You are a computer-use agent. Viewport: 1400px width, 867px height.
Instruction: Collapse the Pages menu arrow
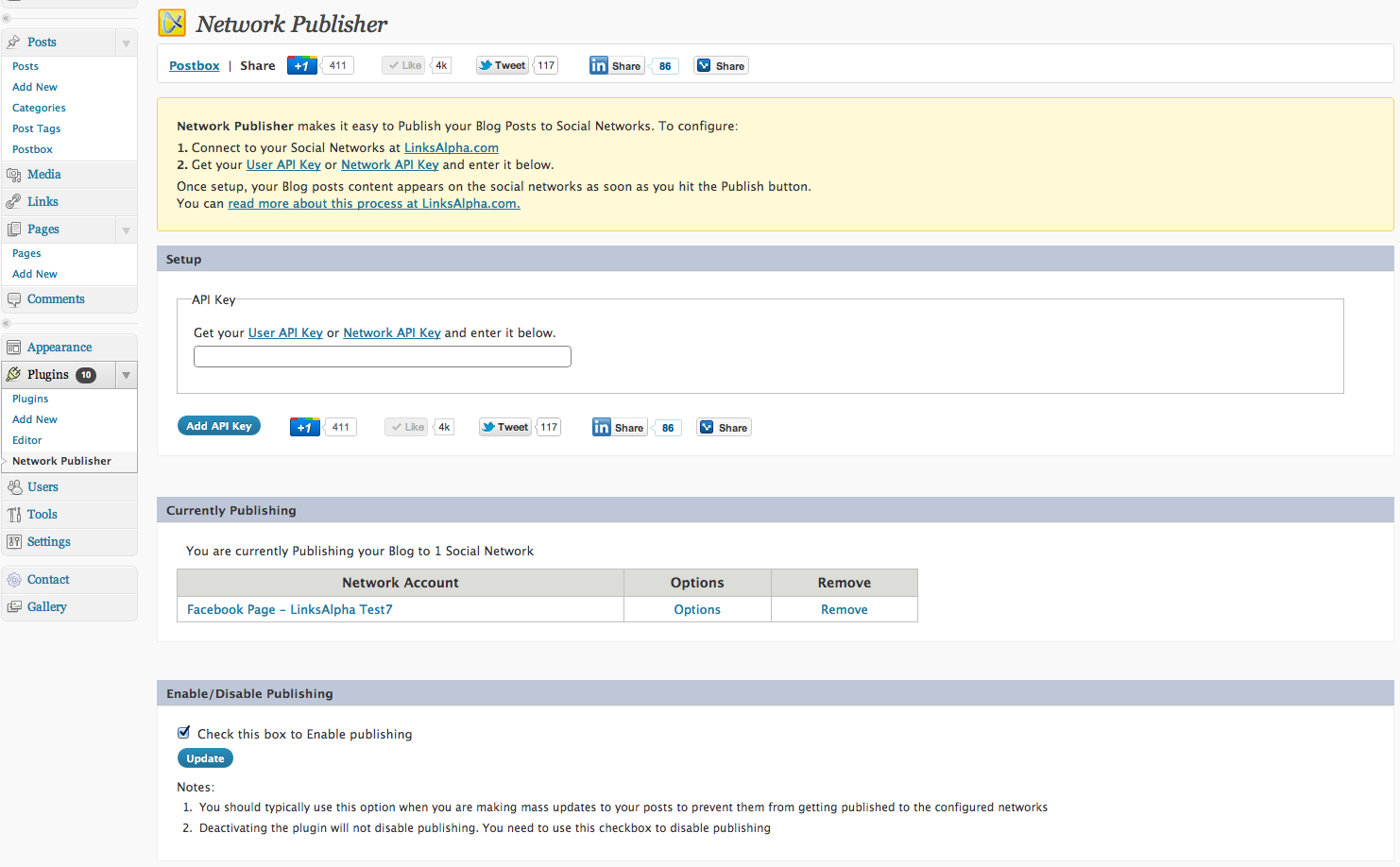tap(126, 229)
